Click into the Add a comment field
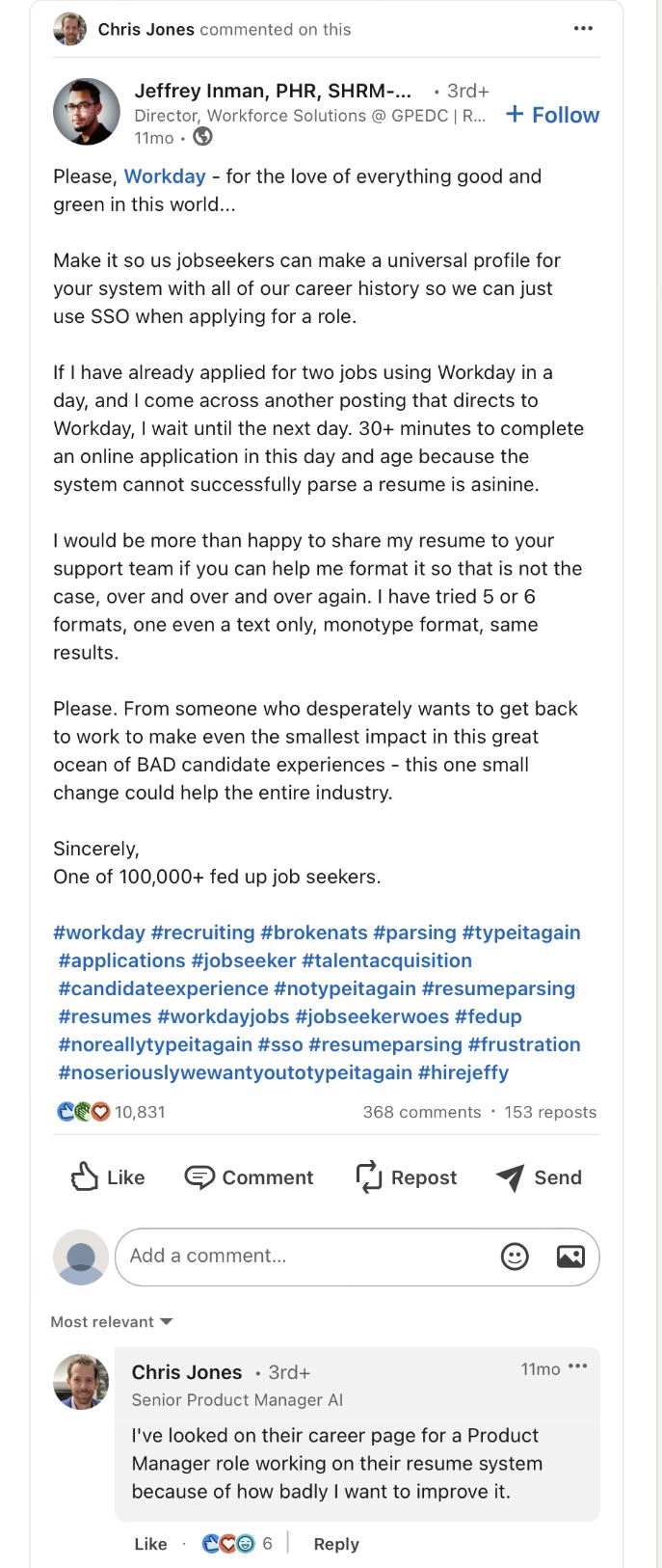Image resolution: width=662 pixels, height=1568 pixels. pyautogui.click(x=308, y=1257)
